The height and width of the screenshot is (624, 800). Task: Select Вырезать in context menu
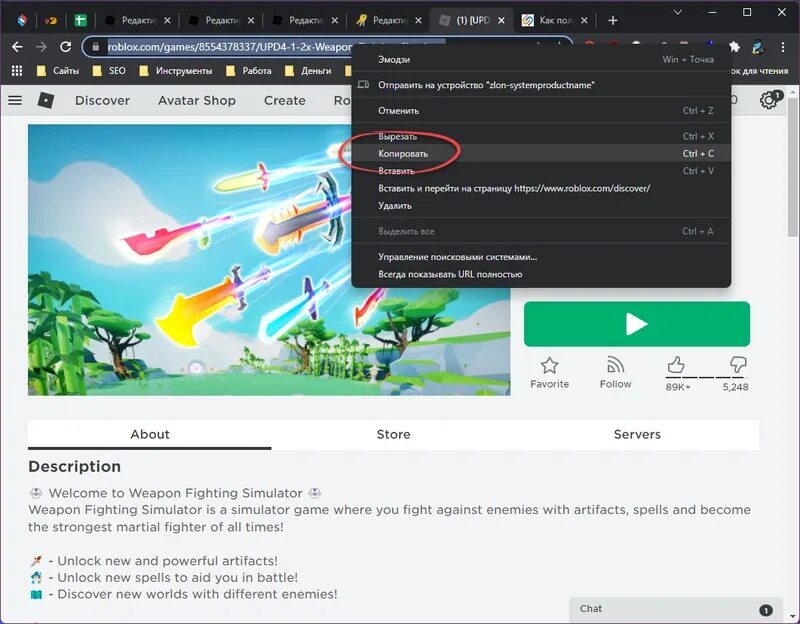point(541,136)
